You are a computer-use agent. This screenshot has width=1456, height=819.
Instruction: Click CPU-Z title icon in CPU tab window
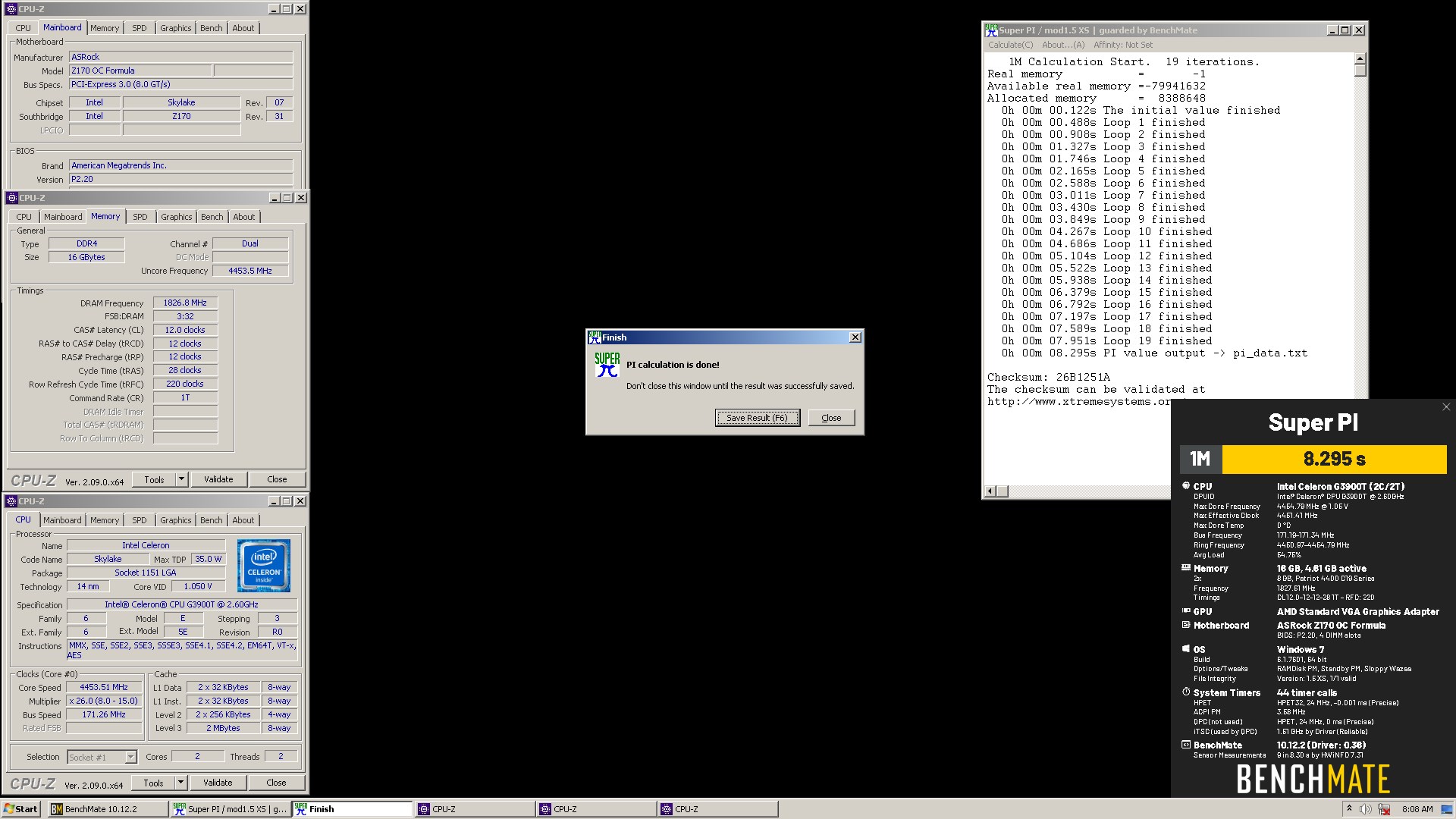tap(11, 501)
